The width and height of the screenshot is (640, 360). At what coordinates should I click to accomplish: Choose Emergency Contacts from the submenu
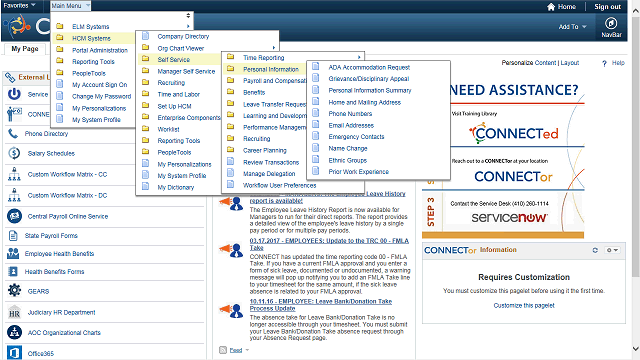(x=356, y=137)
